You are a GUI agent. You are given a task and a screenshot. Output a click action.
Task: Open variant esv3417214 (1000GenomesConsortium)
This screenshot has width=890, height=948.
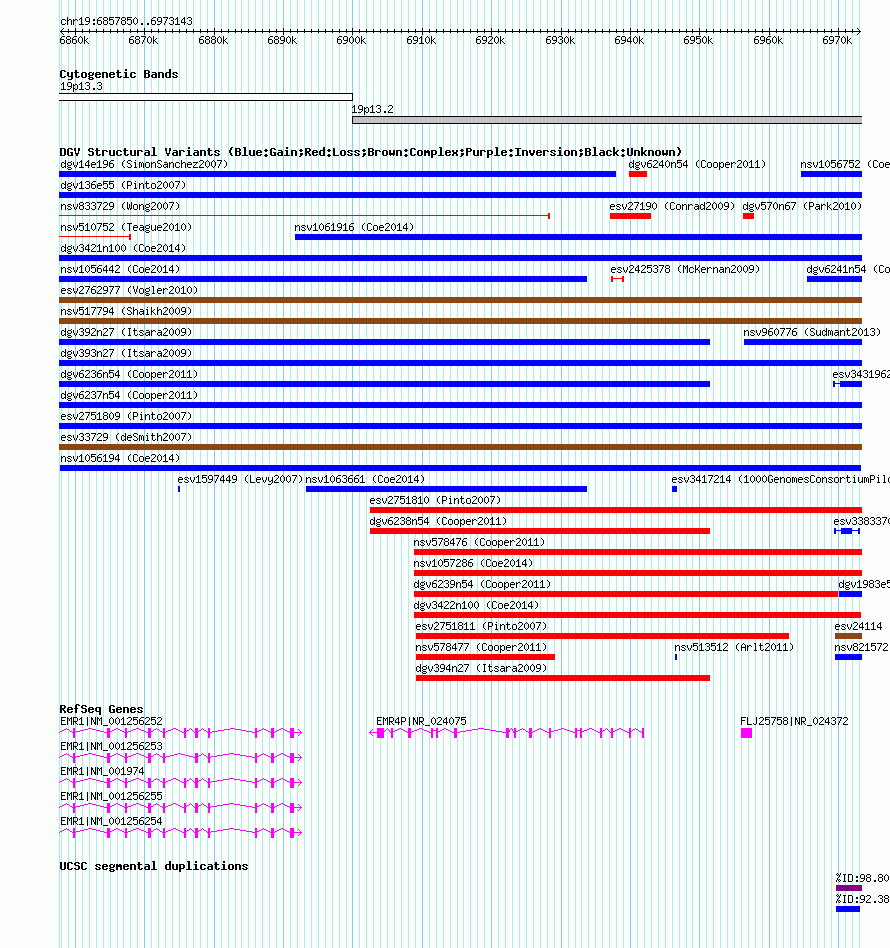[x=781, y=479]
